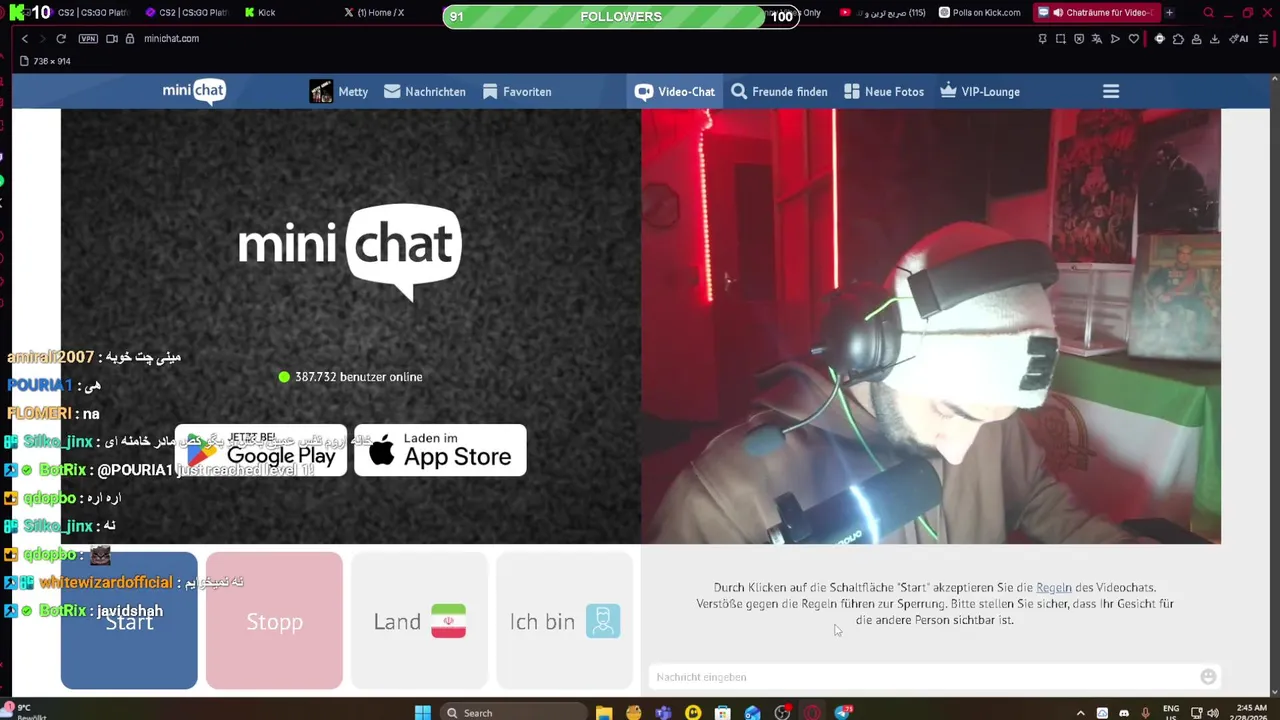The width and height of the screenshot is (1280, 720).
Task: Focus the Nachricht eingeben message field
Action: pyautogui.click(x=925, y=677)
